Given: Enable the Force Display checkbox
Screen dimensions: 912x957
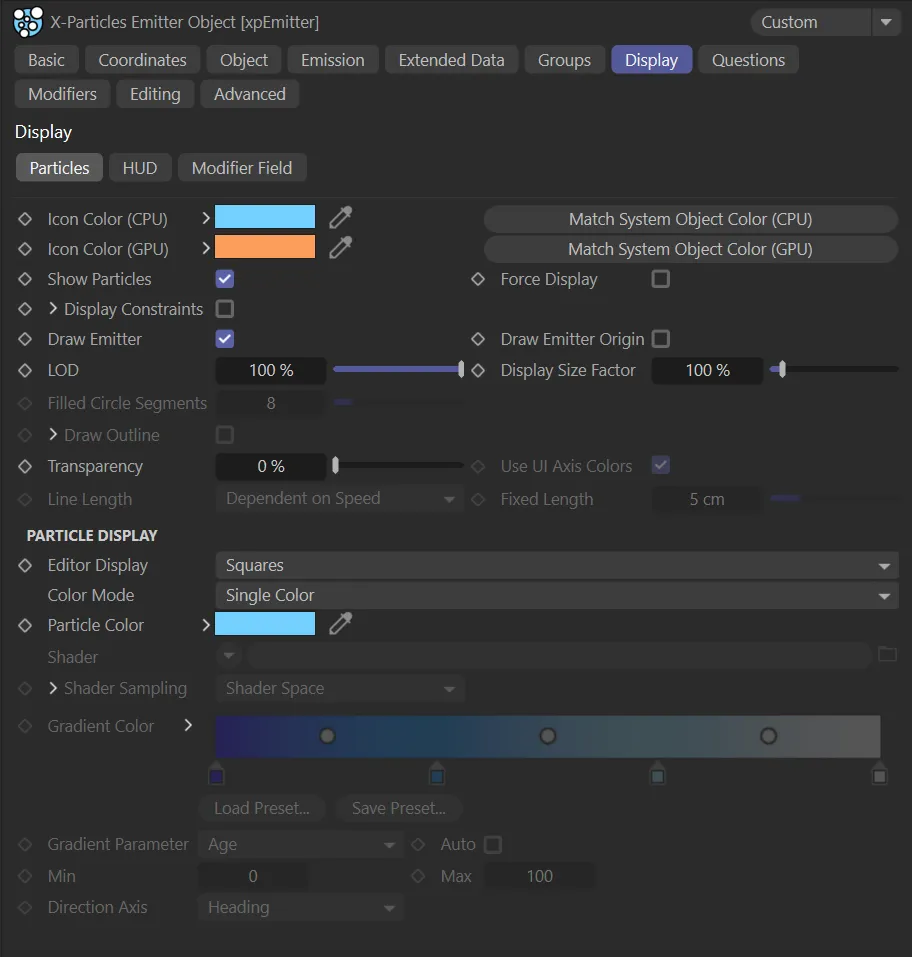Looking at the screenshot, I should click(660, 279).
